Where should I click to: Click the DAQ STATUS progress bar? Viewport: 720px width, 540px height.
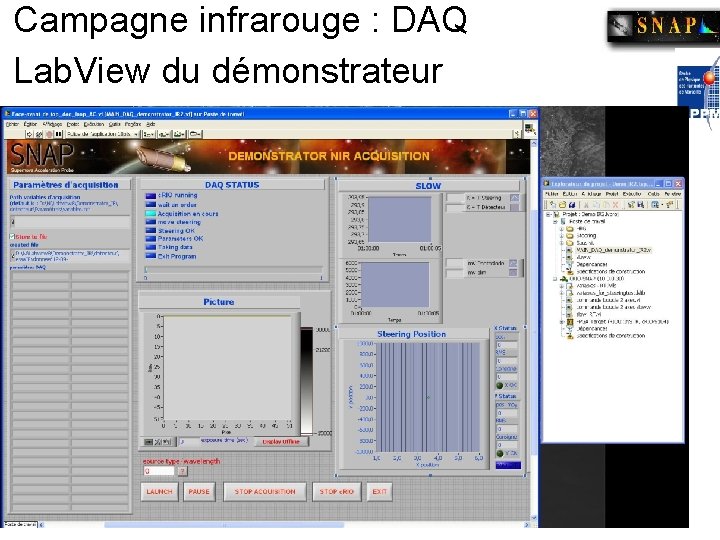point(233,270)
